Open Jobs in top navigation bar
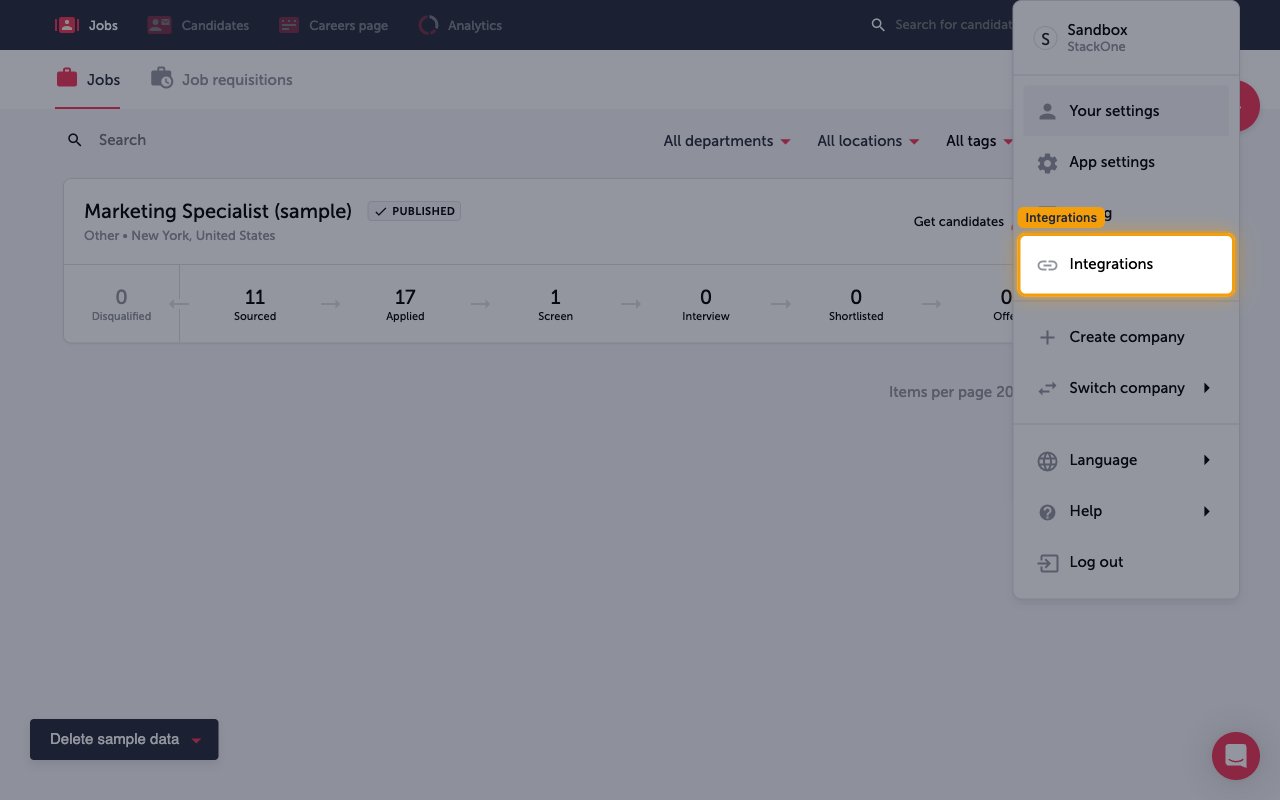The image size is (1280, 800). coord(86,25)
